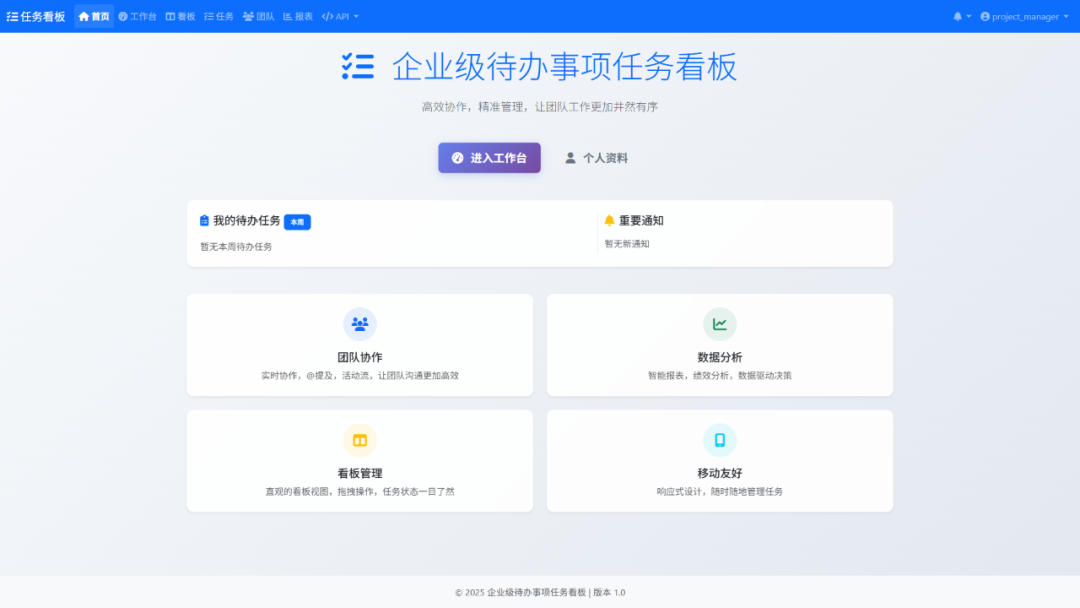
Task: Click the clock icon next to 工作台
Action: pos(123,15)
